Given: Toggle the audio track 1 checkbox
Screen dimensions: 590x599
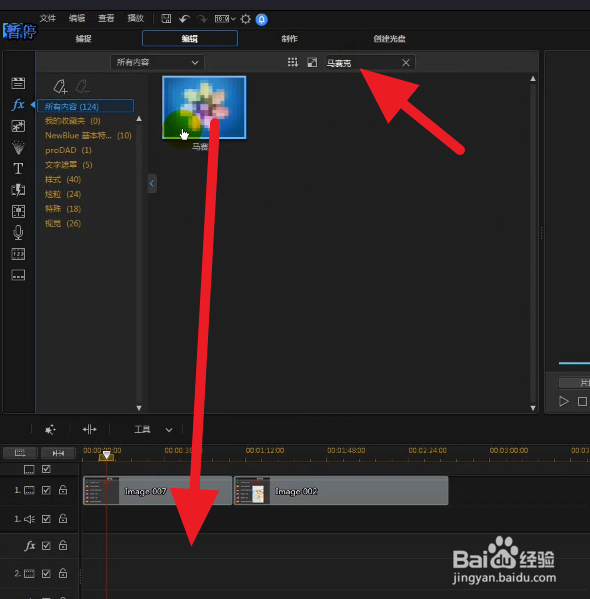Looking at the screenshot, I should tap(46, 519).
